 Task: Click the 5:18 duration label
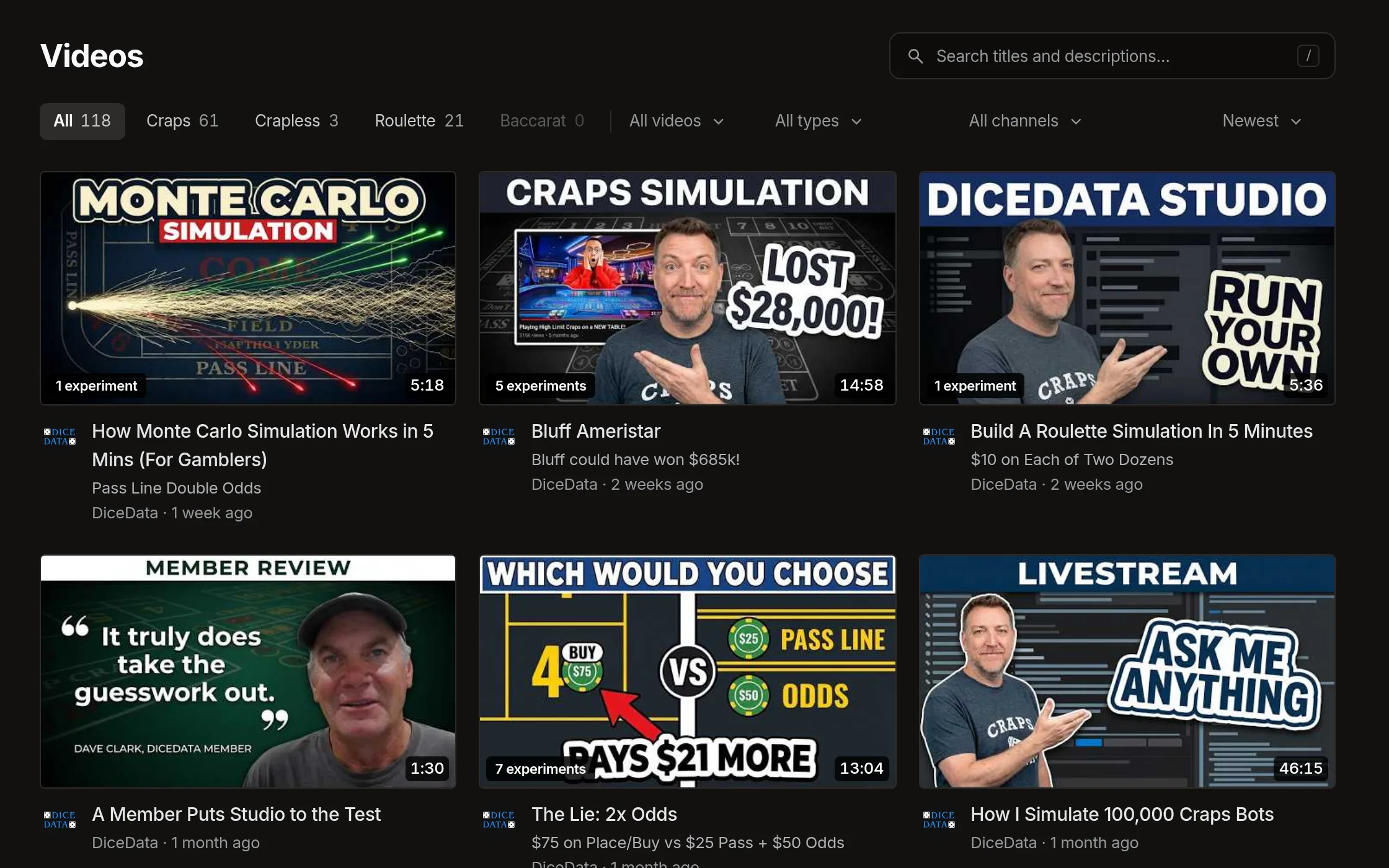click(x=427, y=385)
